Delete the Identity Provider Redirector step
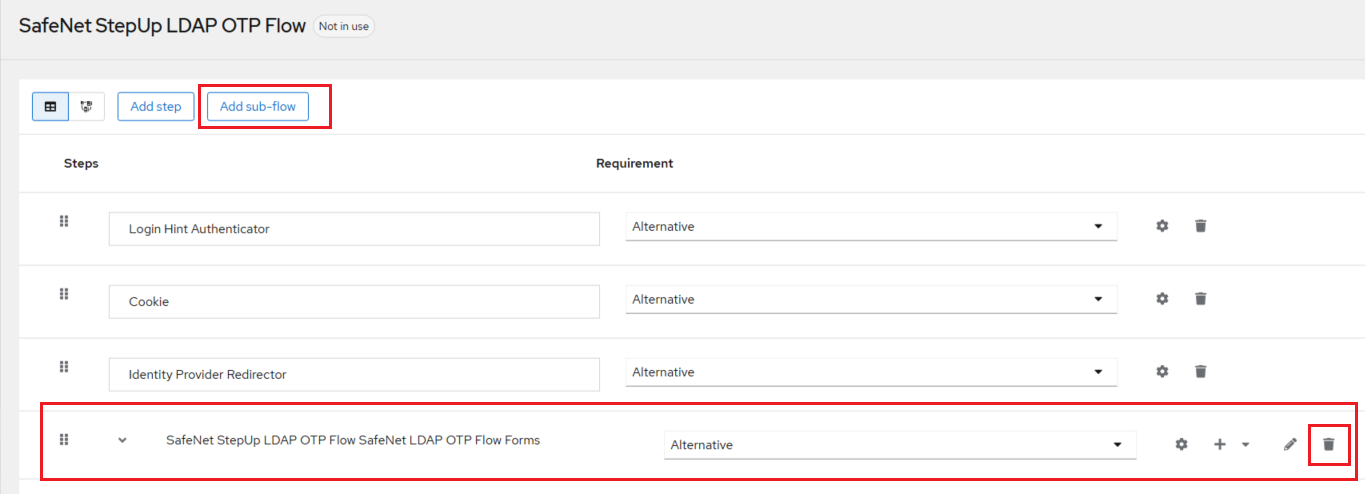1365x494 pixels. tap(1201, 372)
